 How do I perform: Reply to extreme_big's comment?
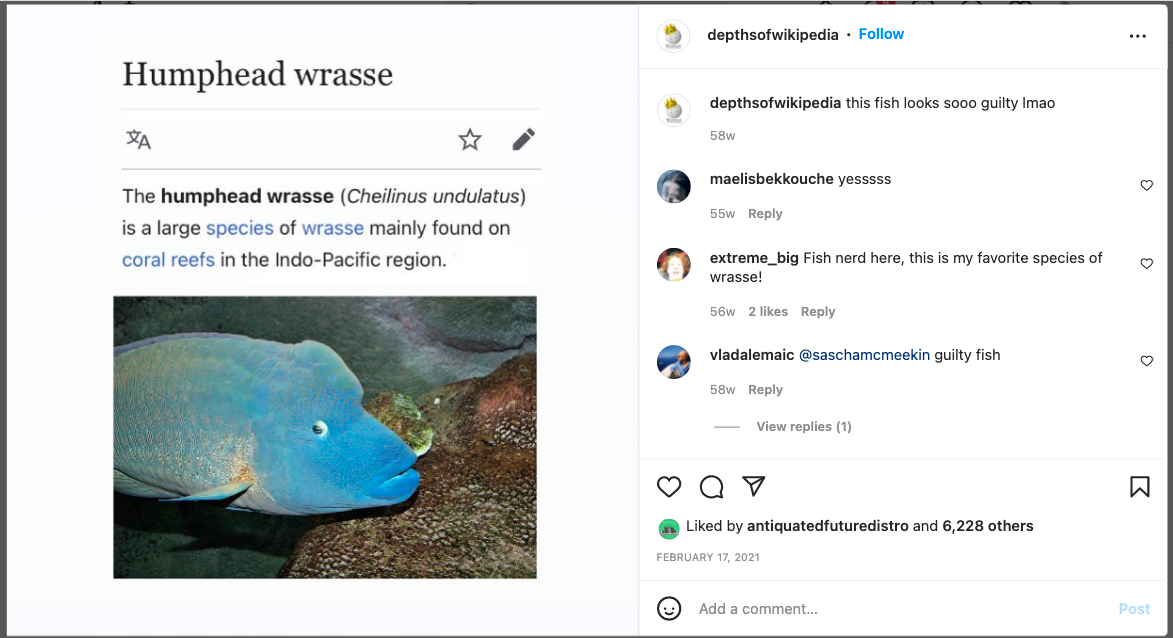(x=818, y=312)
